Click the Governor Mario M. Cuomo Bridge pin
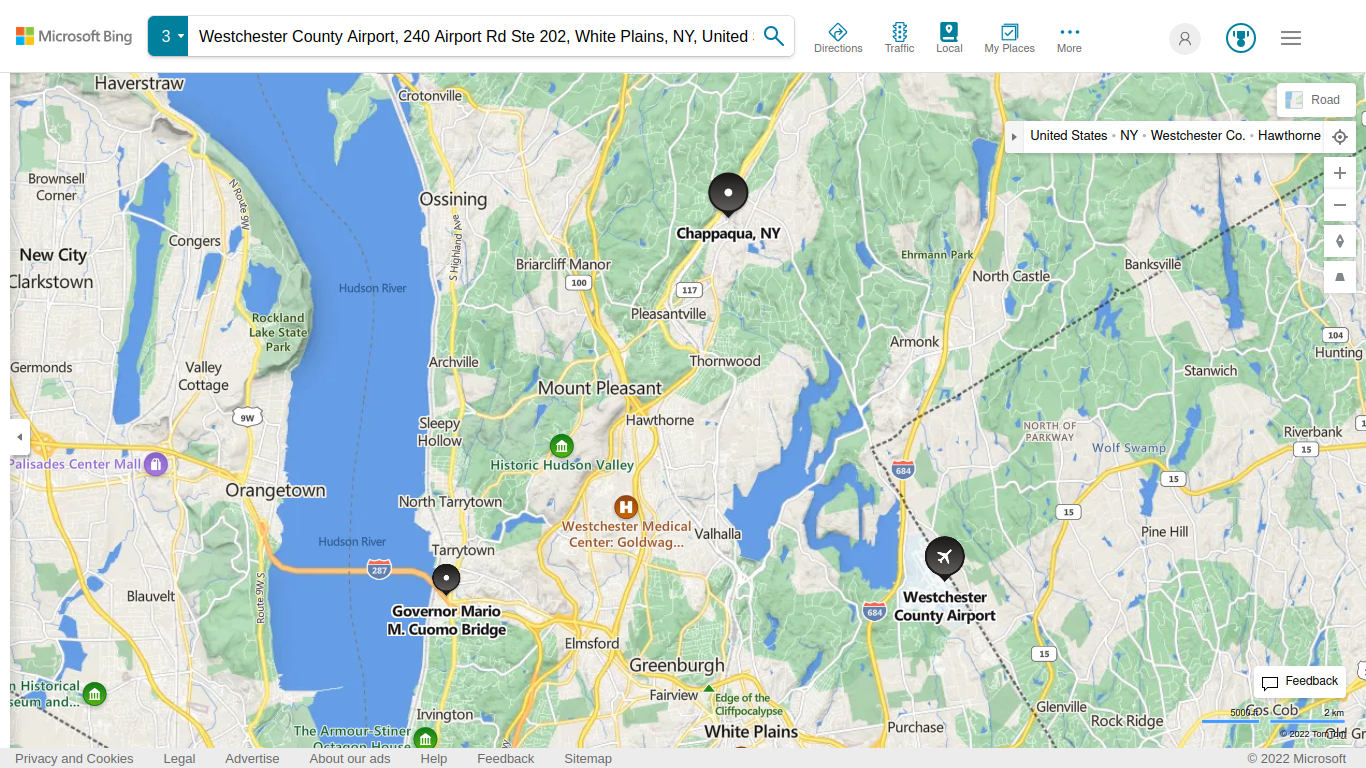Viewport: 1366px width, 768px height. pos(446,579)
